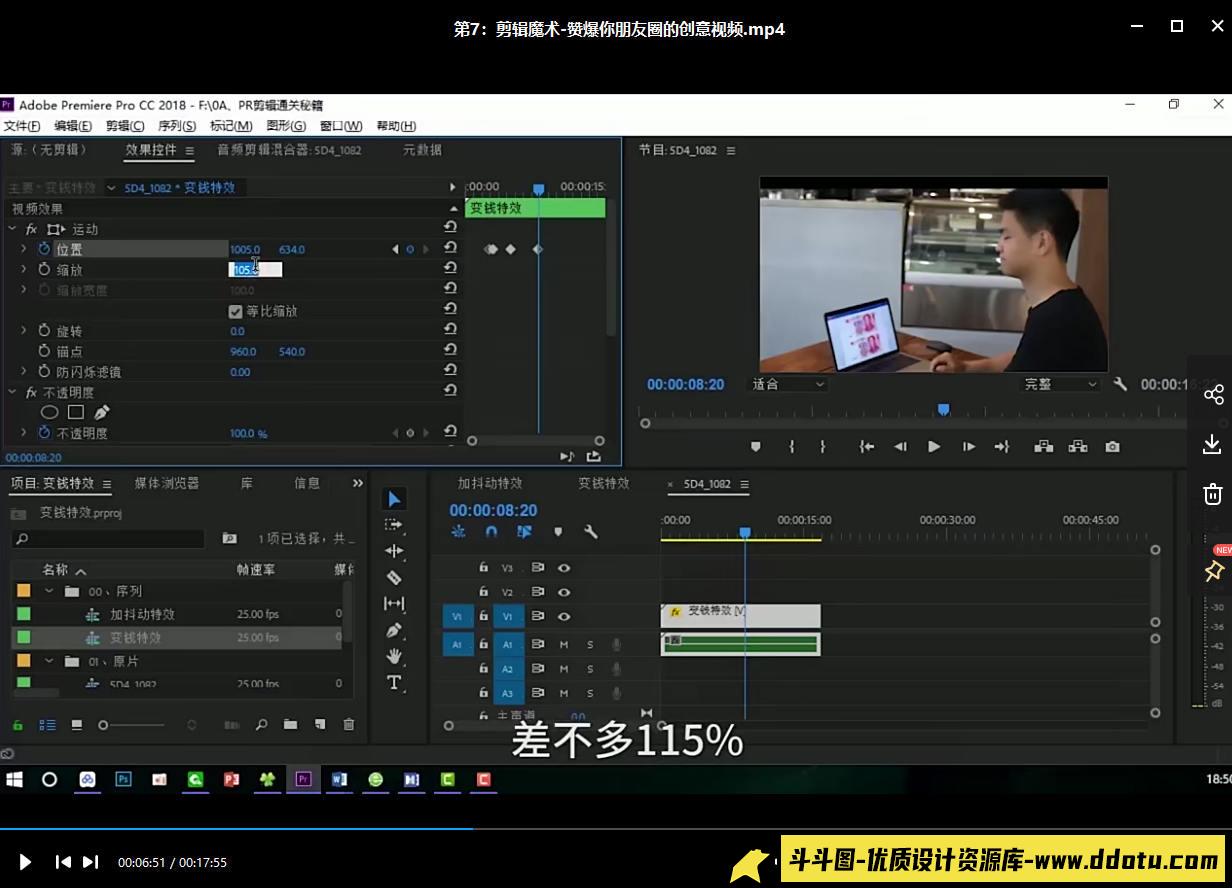The image size is (1232, 888).
Task: Solo audio track A1
Action: 590,645
